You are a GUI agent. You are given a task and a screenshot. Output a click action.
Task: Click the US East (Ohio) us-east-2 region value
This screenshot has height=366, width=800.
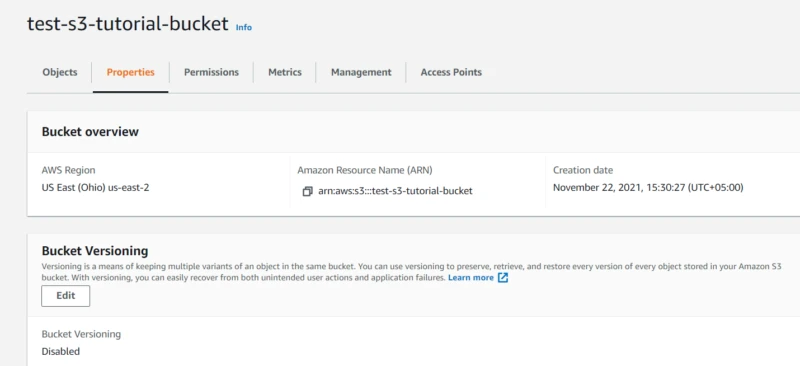95,187
